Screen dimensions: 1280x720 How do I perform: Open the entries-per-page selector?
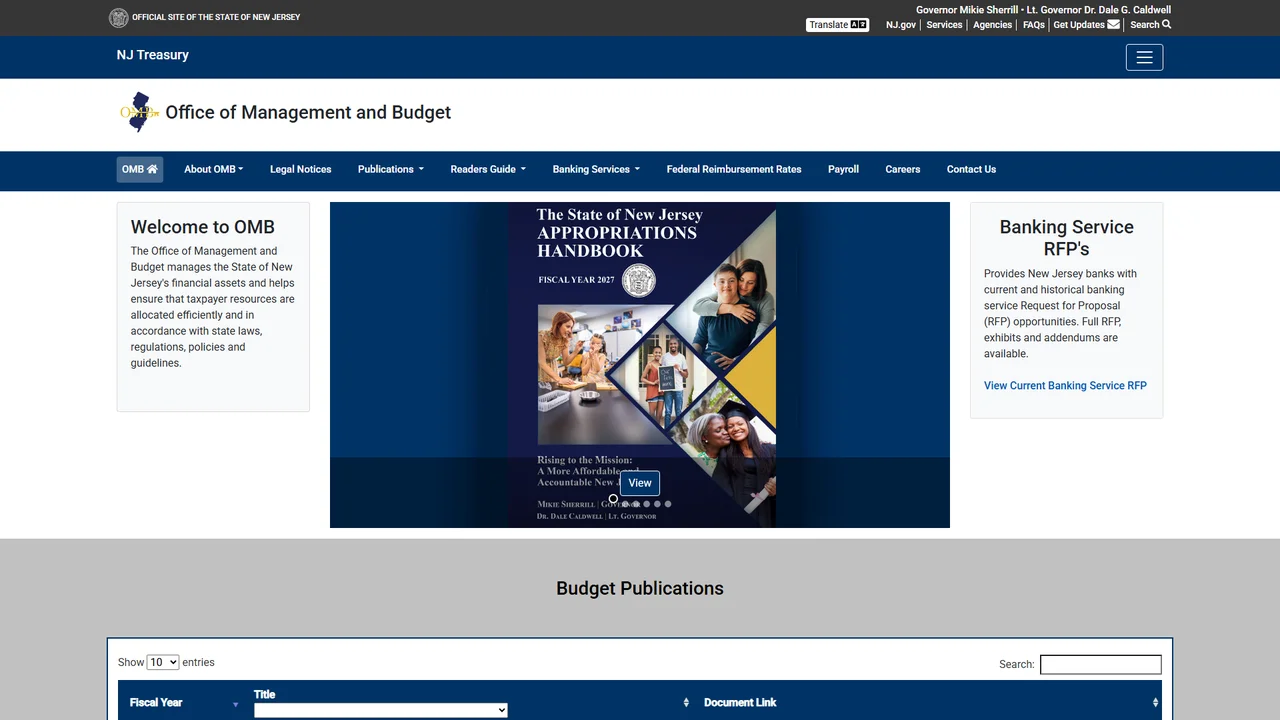(x=163, y=662)
